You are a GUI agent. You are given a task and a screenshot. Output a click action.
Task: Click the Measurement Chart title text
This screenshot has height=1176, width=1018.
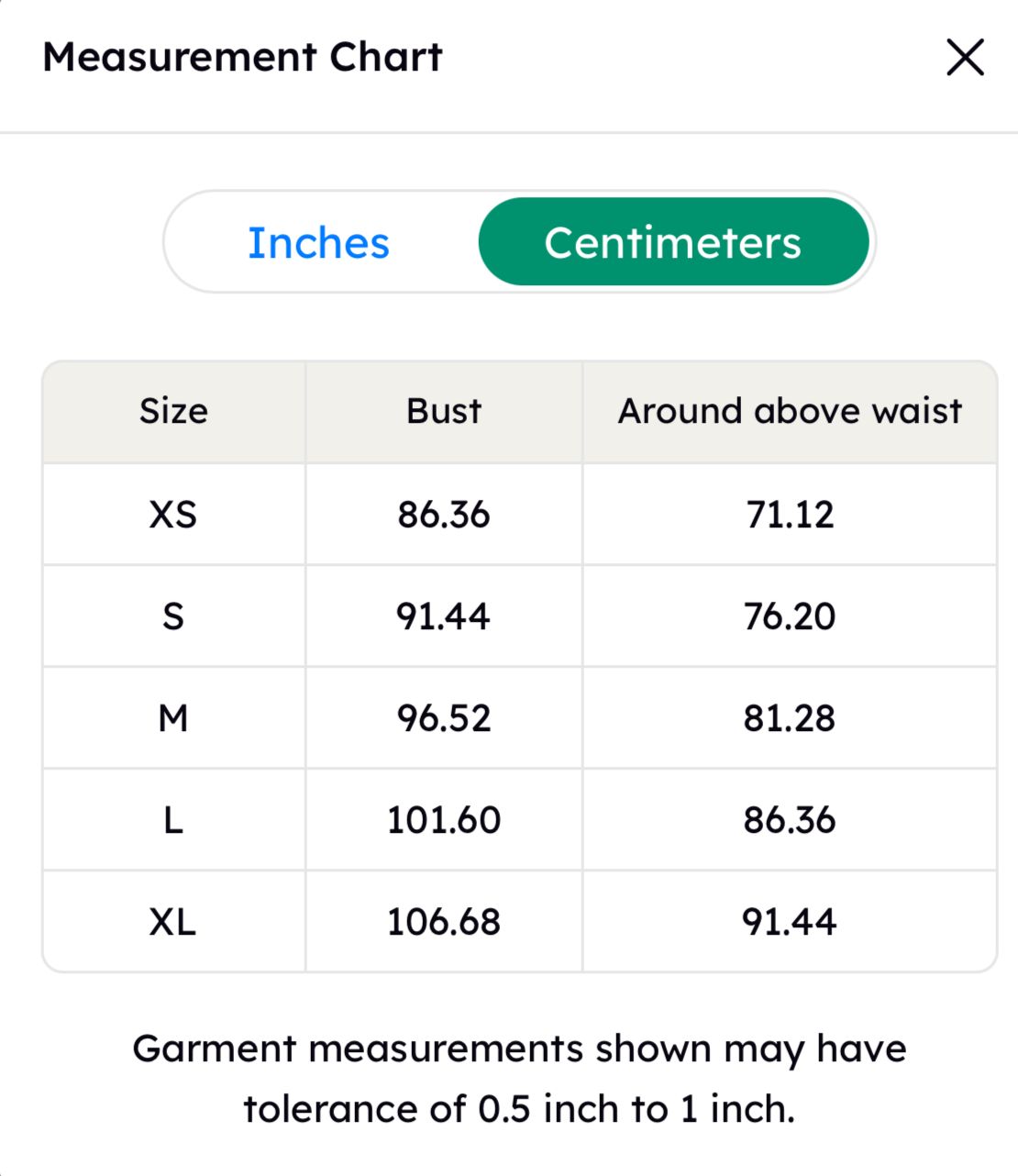(x=243, y=57)
